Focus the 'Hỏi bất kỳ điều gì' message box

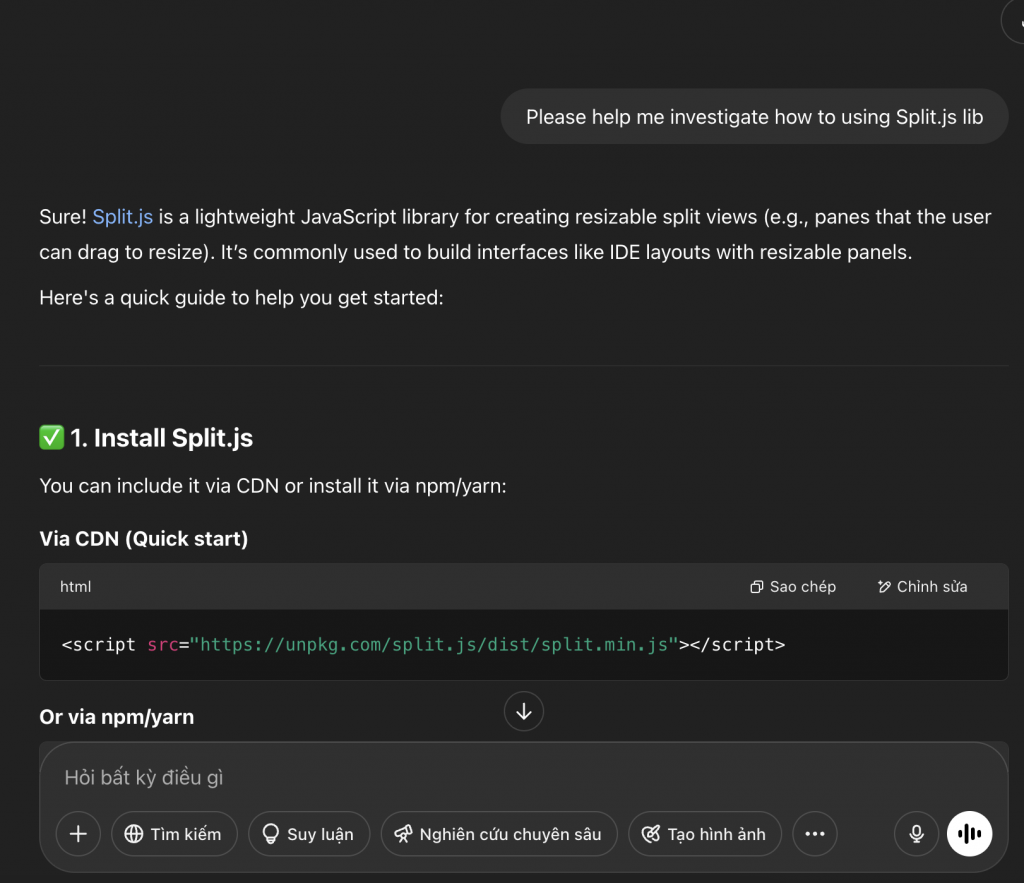pos(524,777)
